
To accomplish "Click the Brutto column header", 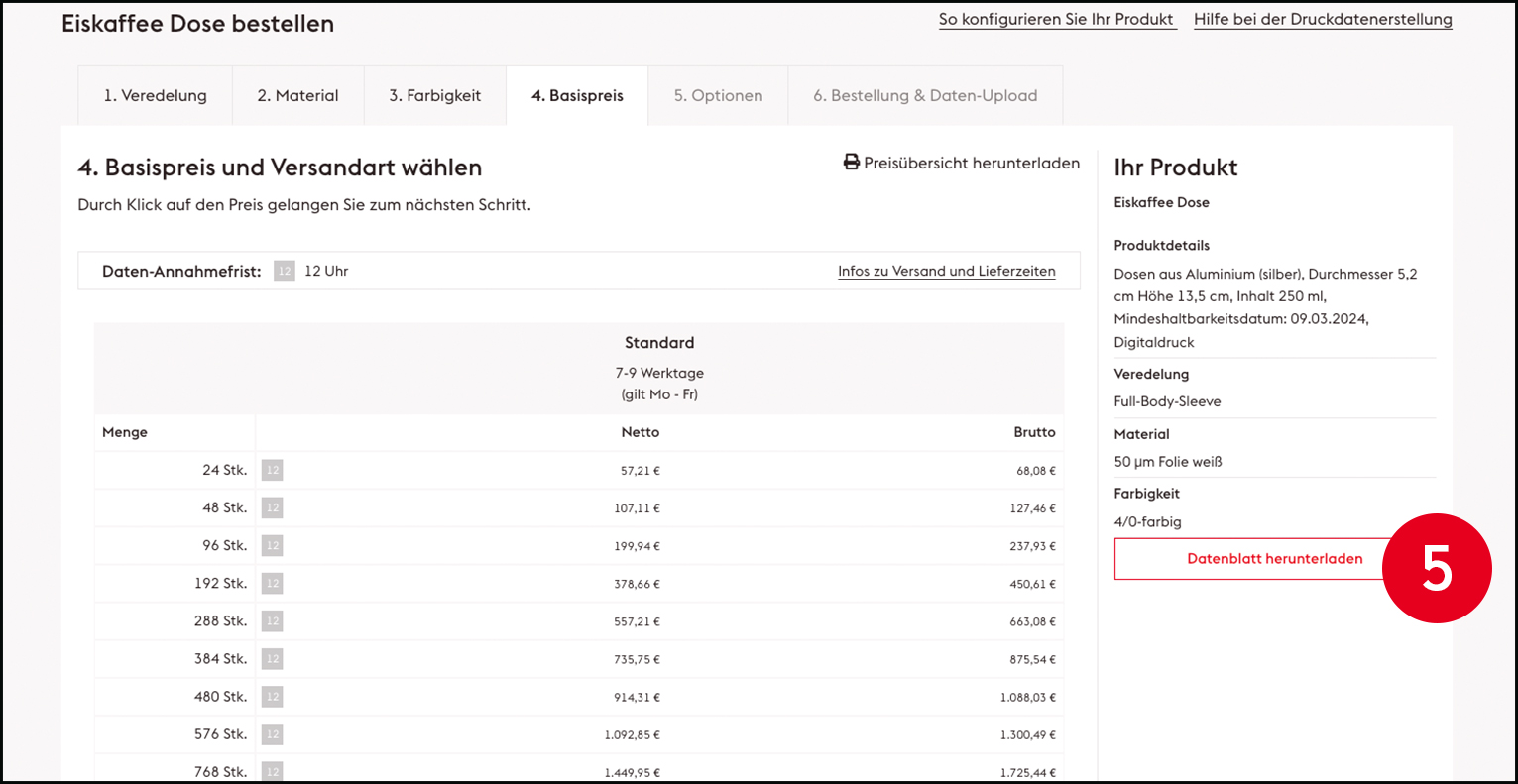I will click(1034, 432).
